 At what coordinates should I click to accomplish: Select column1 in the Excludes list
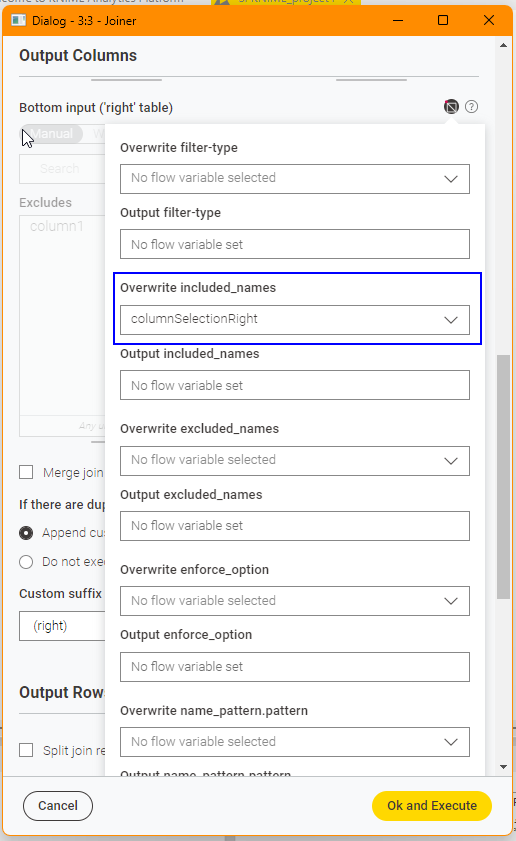[57, 226]
